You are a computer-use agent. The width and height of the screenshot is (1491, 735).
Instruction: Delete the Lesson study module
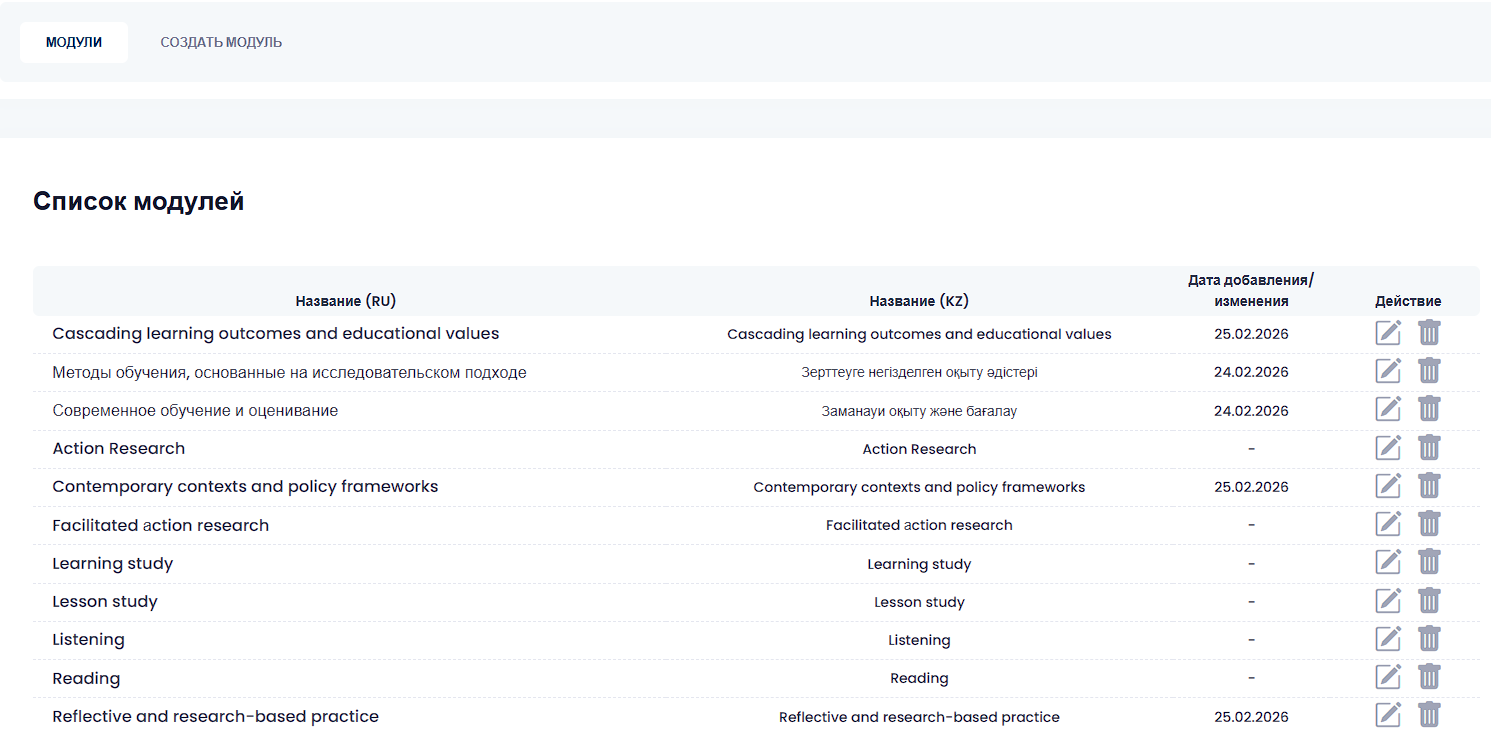[1429, 601]
